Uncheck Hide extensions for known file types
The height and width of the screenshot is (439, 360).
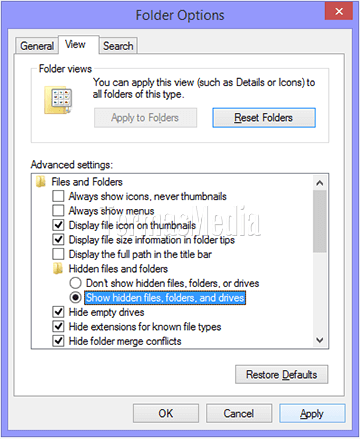tap(58, 326)
